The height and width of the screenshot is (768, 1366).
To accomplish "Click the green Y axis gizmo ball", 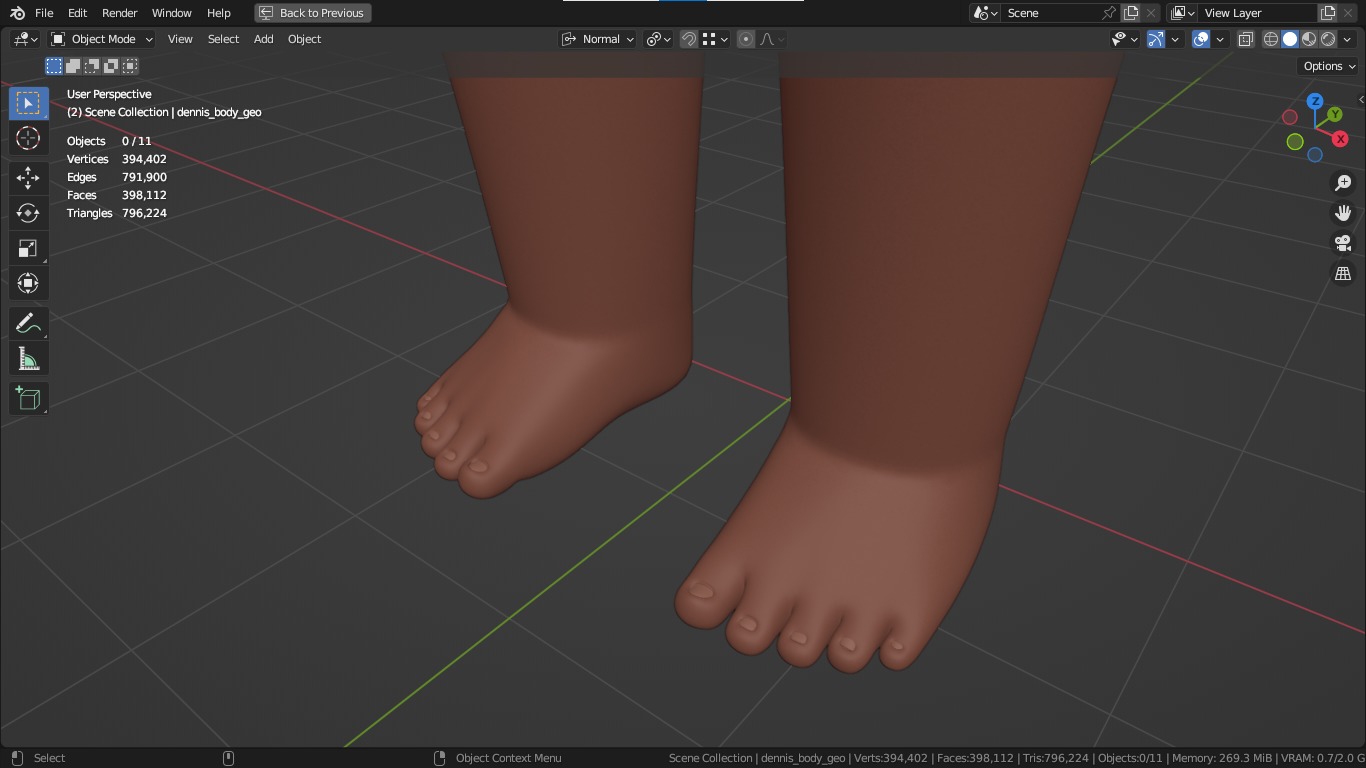I will tap(1334, 115).
